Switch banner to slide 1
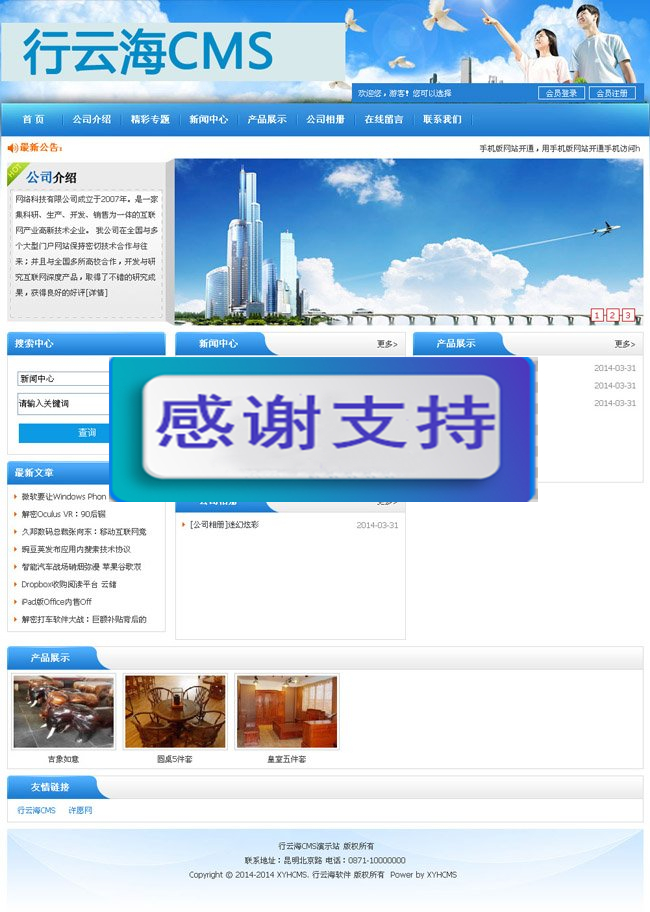Viewport: 650px width, 912px height. [597, 315]
